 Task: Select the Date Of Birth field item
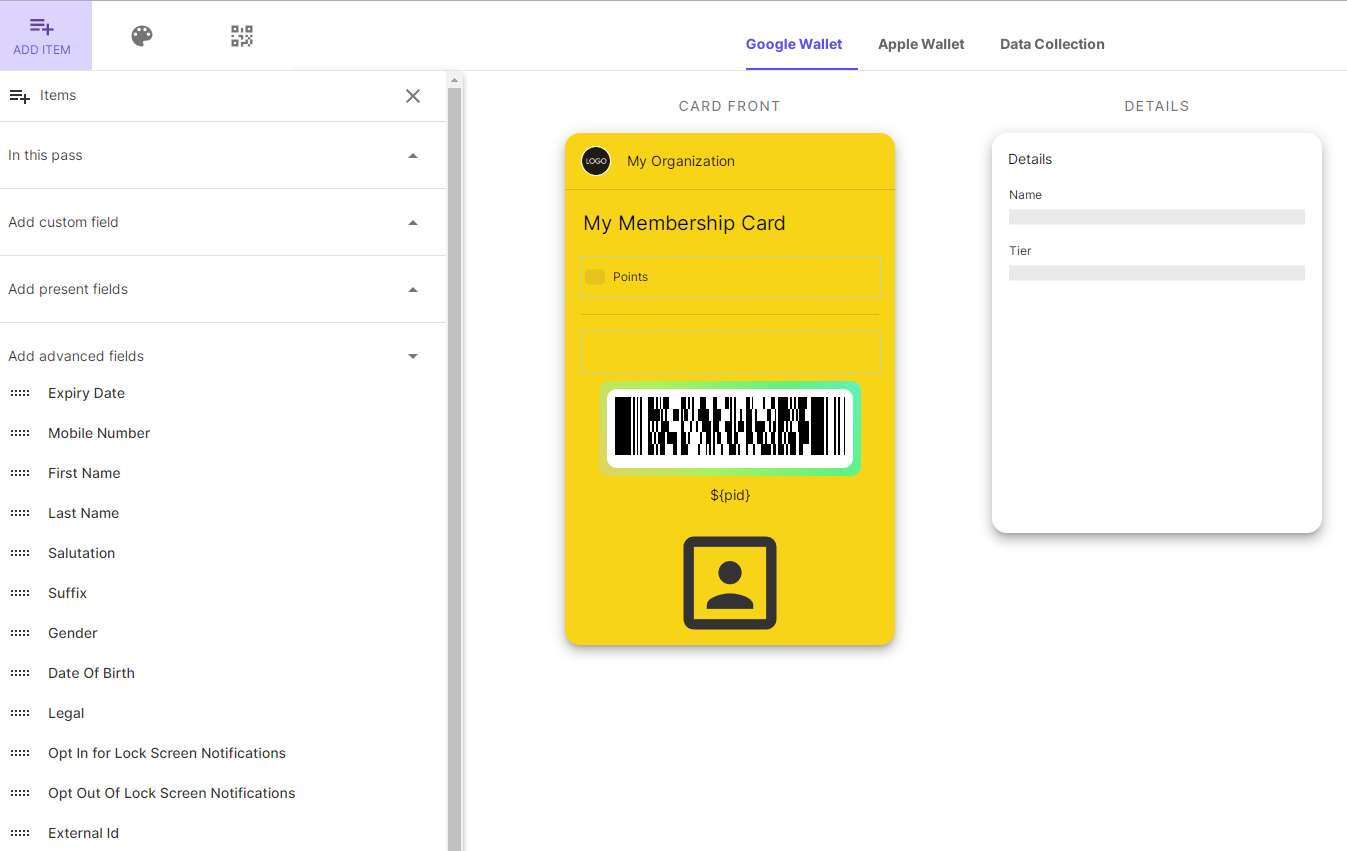coord(91,673)
